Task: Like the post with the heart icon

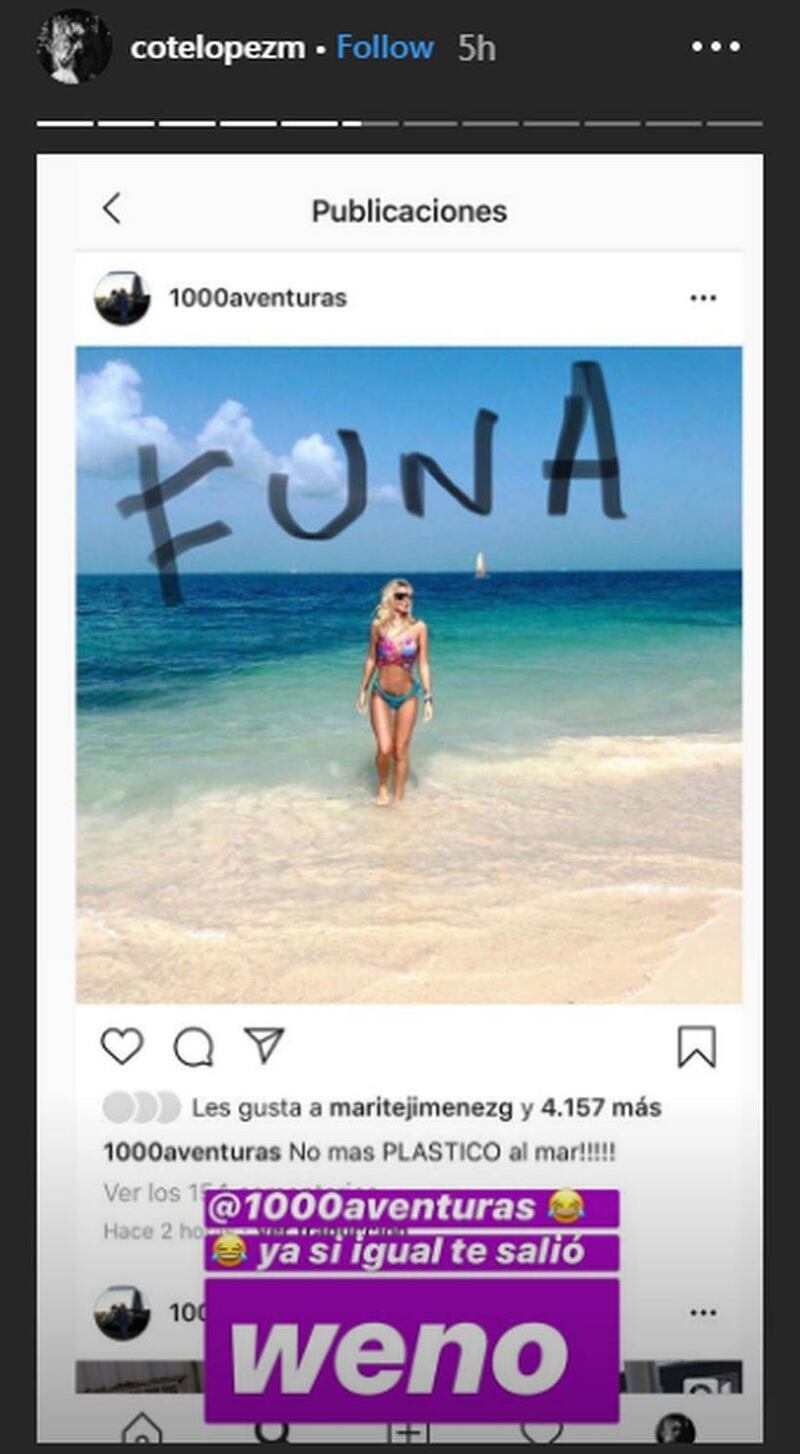Action: pyautogui.click(x=122, y=1046)
